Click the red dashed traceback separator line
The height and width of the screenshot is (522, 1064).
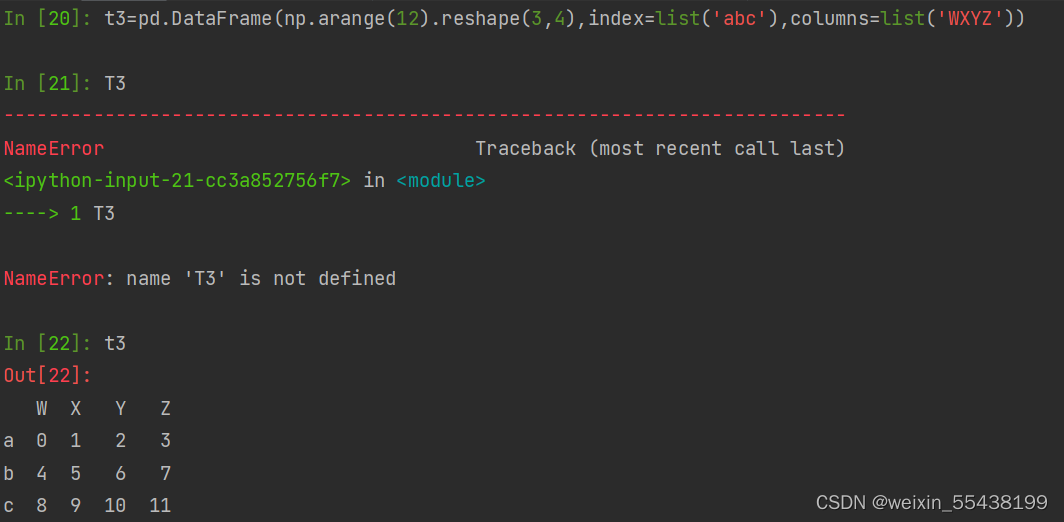[x=425, y=116]
